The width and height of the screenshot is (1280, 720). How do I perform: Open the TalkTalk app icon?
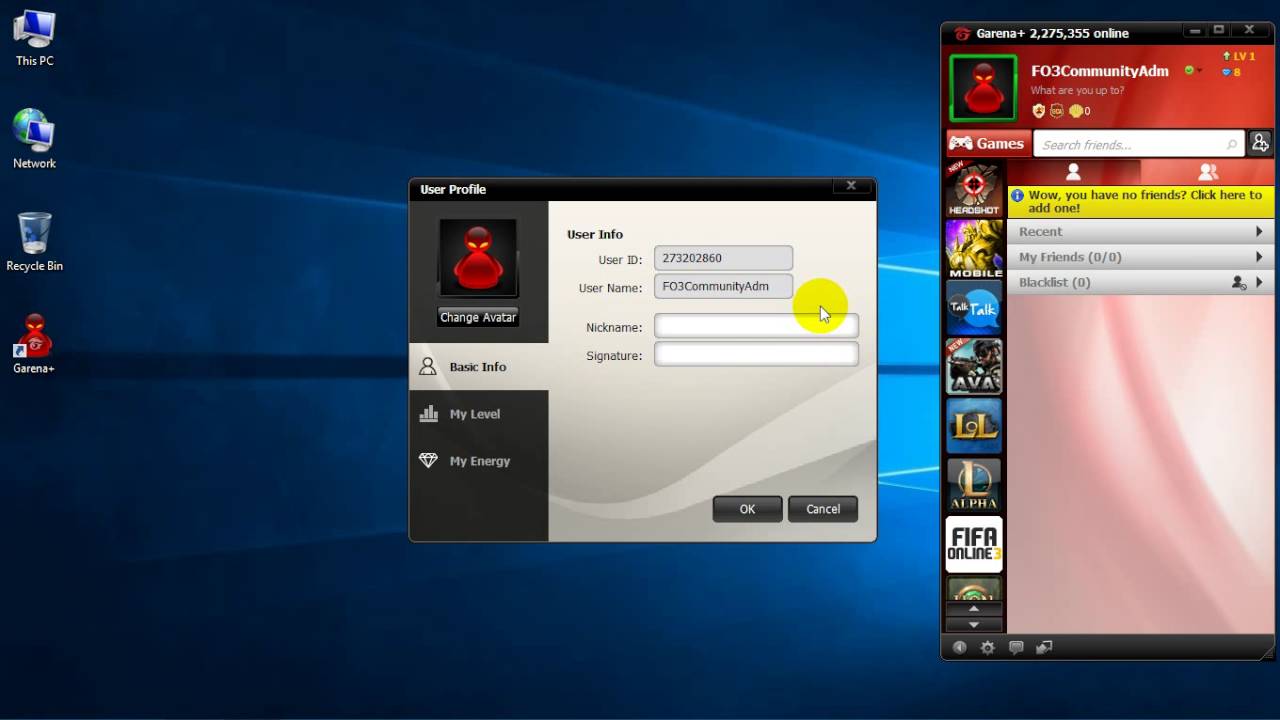(974, 308)
